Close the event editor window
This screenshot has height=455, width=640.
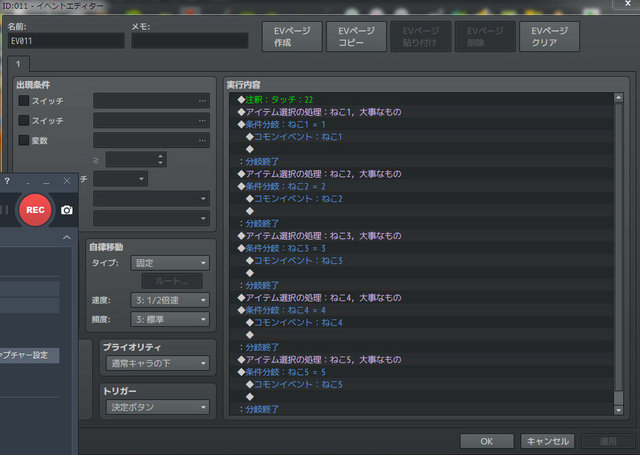coord(628,3)
